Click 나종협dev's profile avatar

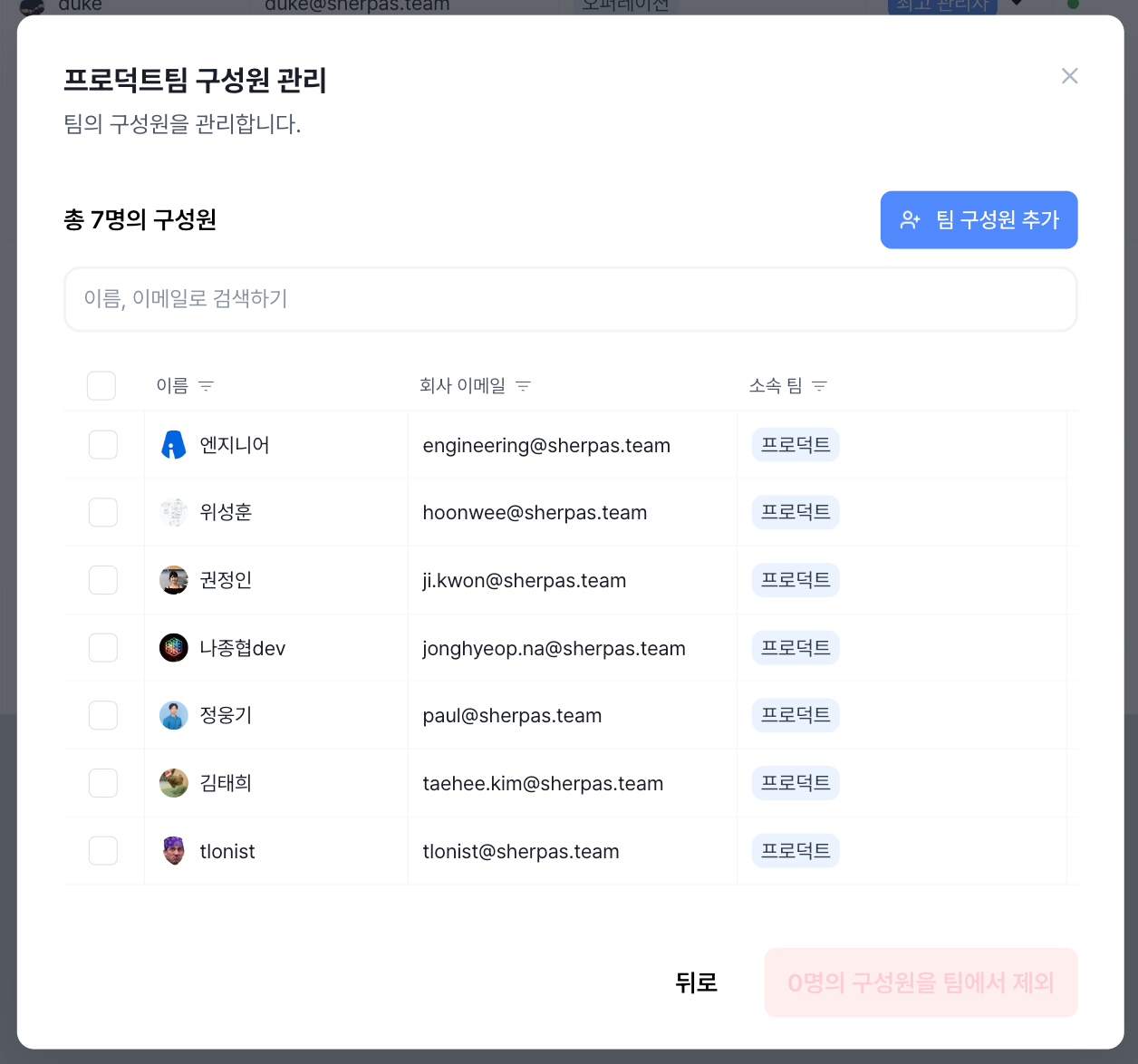pyautogui.click(x=174, y=648)
